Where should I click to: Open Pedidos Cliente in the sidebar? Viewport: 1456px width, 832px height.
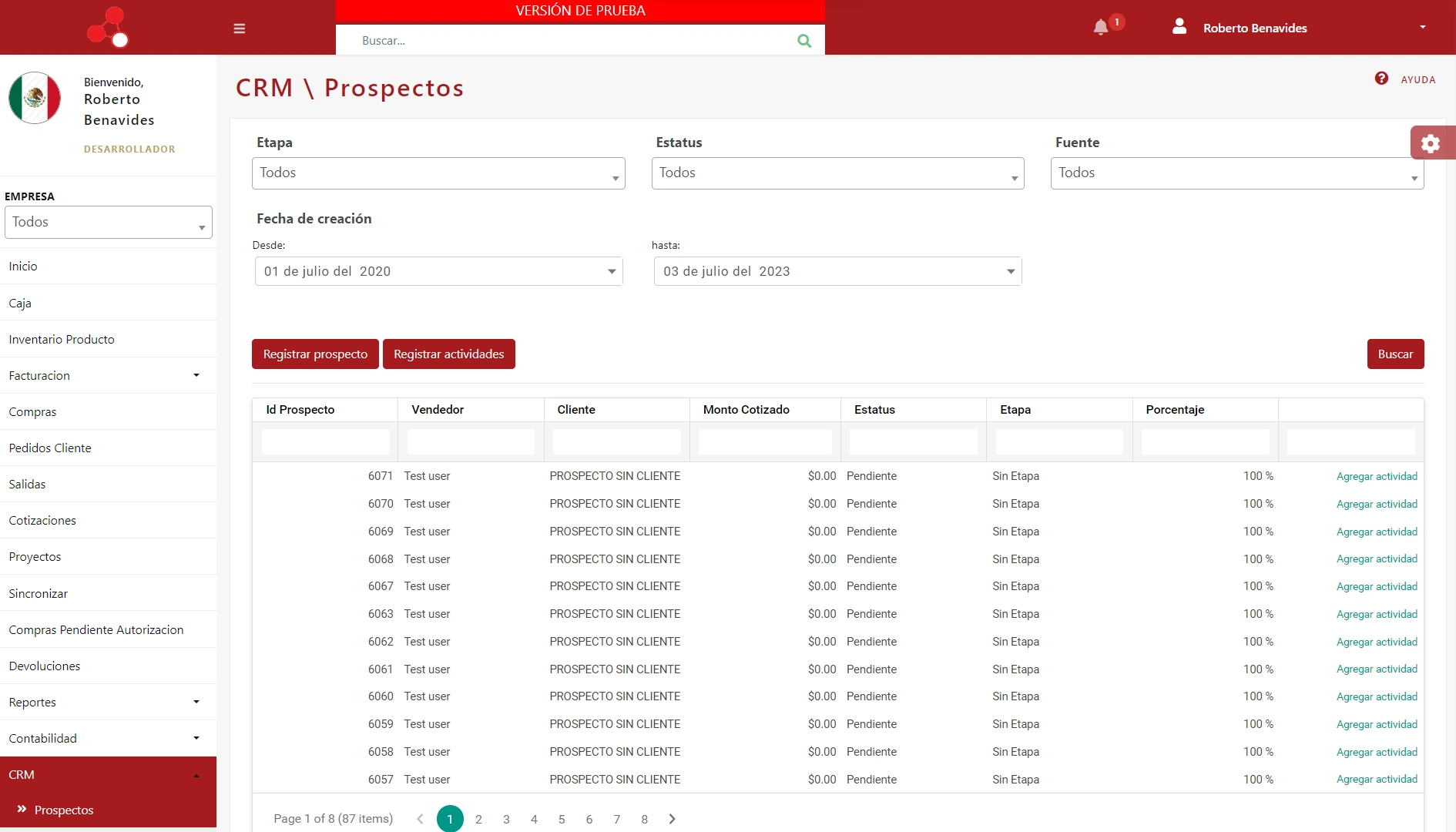coord(108,448)
